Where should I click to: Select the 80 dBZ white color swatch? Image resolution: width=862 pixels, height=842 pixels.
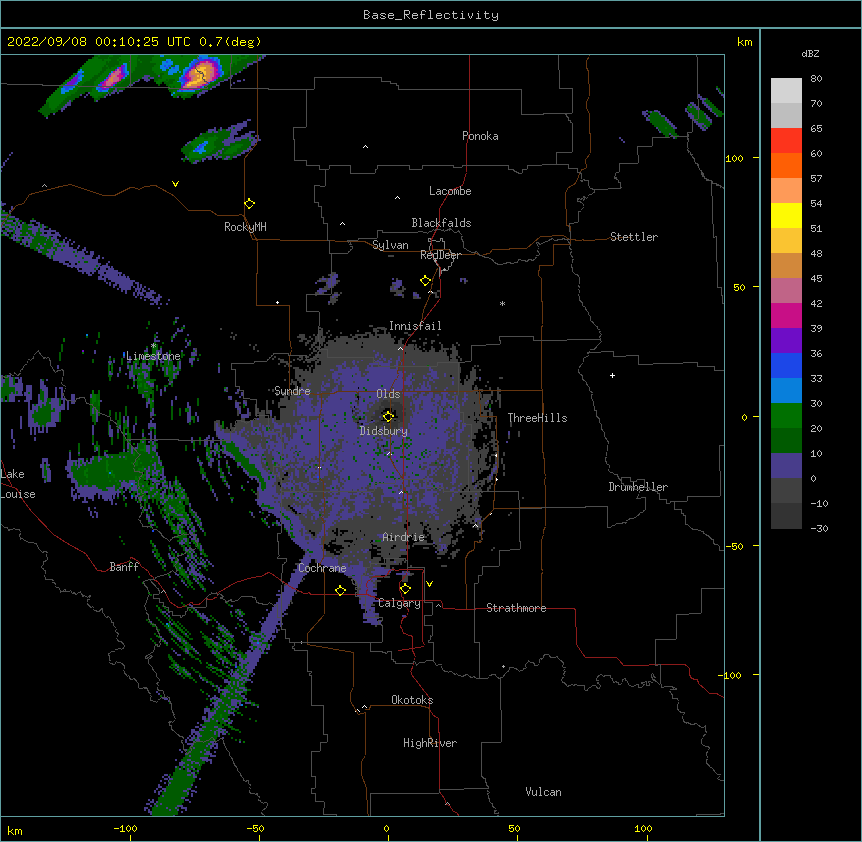tap(786, 91)
